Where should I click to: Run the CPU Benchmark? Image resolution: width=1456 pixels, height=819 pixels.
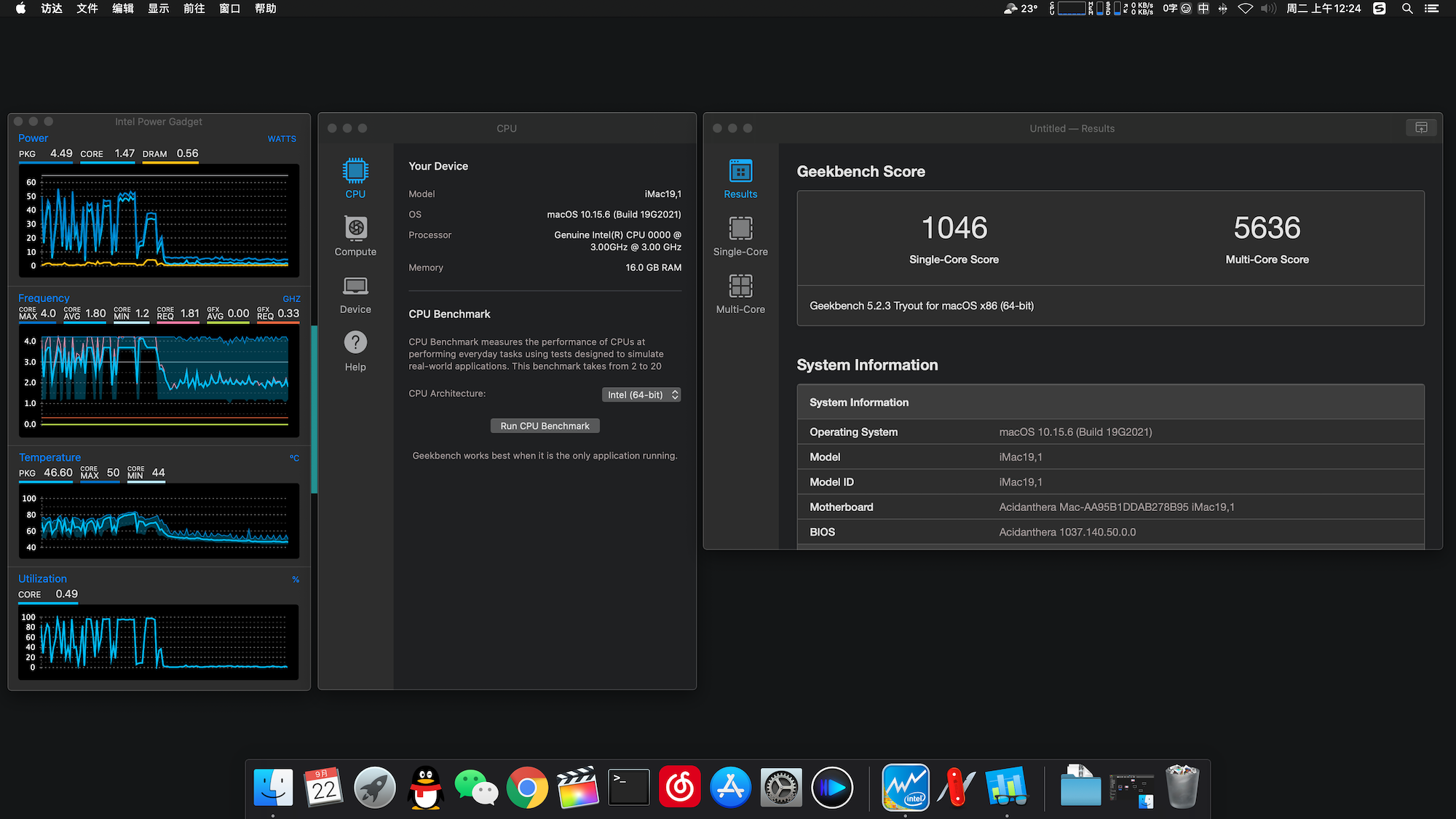[545, 426]
